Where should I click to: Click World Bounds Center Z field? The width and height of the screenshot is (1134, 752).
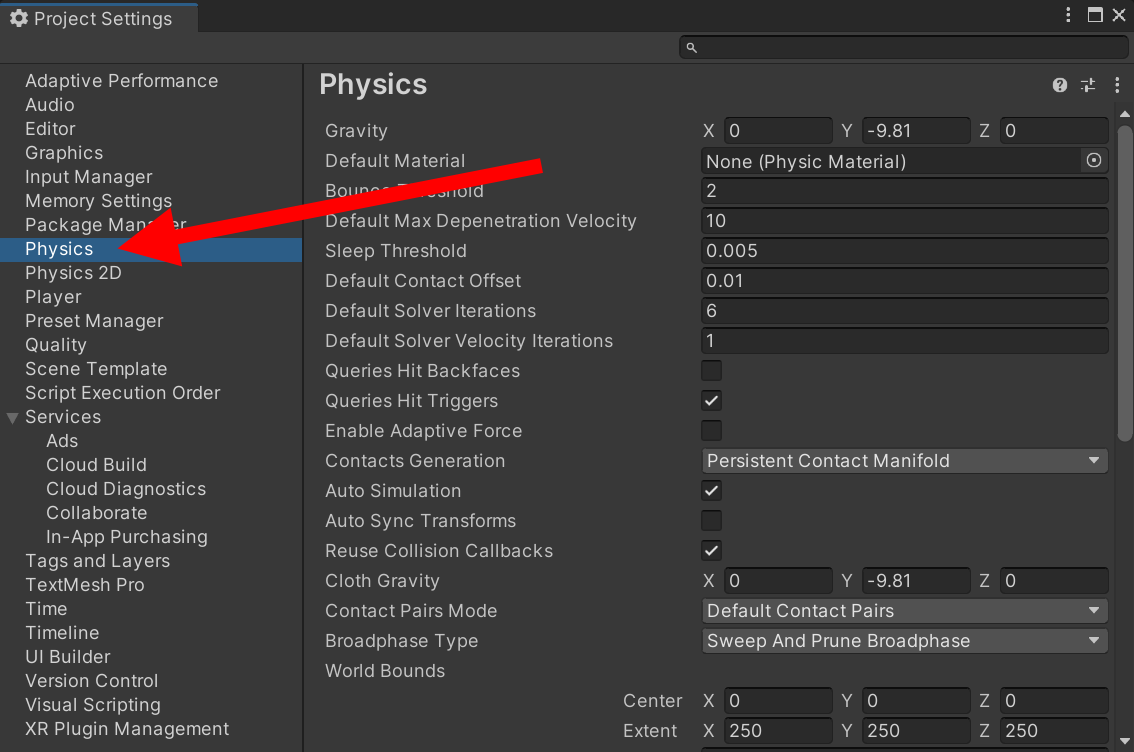[x=1054, y=701]
